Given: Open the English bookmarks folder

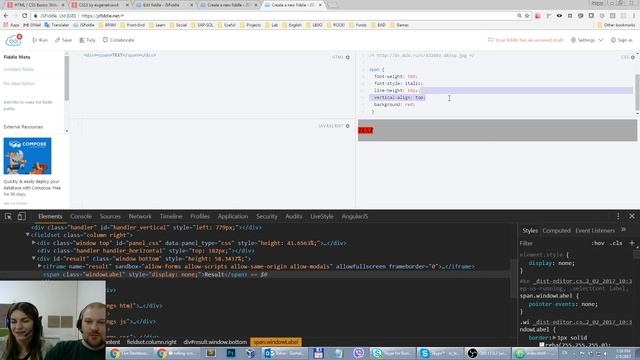Looking at the screenshot, I should (291, 25).
